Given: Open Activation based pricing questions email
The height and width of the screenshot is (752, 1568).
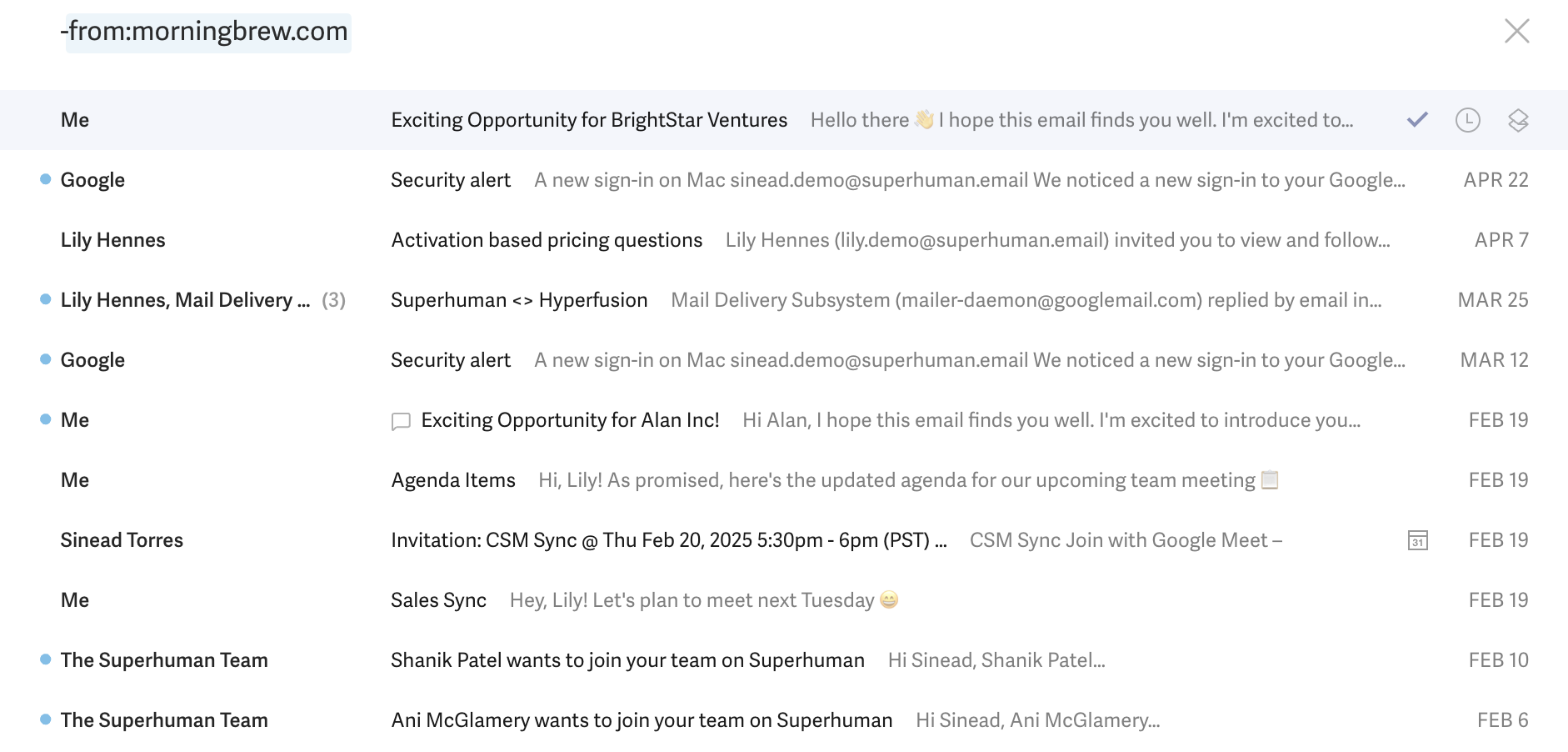Looking at the screenshot, I should pos(784,240).
